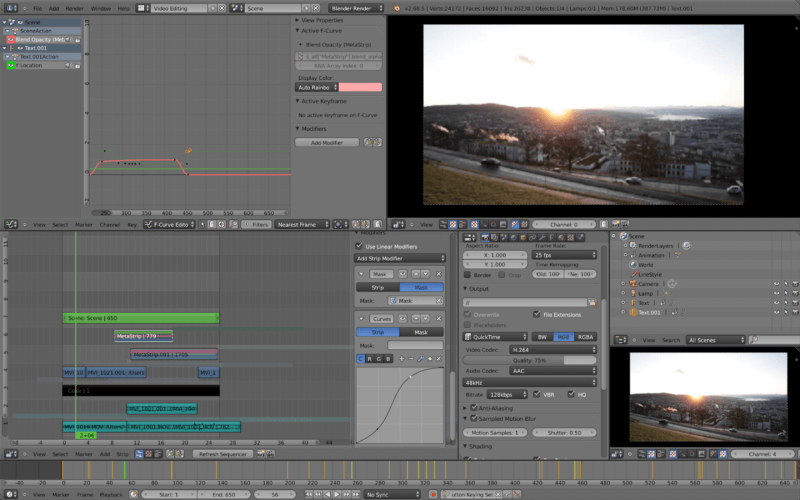The height and width of the screenshot is (500, 800).
Task: Toggle visibility eye of Camera object
Action: click(x=776, y=284)
